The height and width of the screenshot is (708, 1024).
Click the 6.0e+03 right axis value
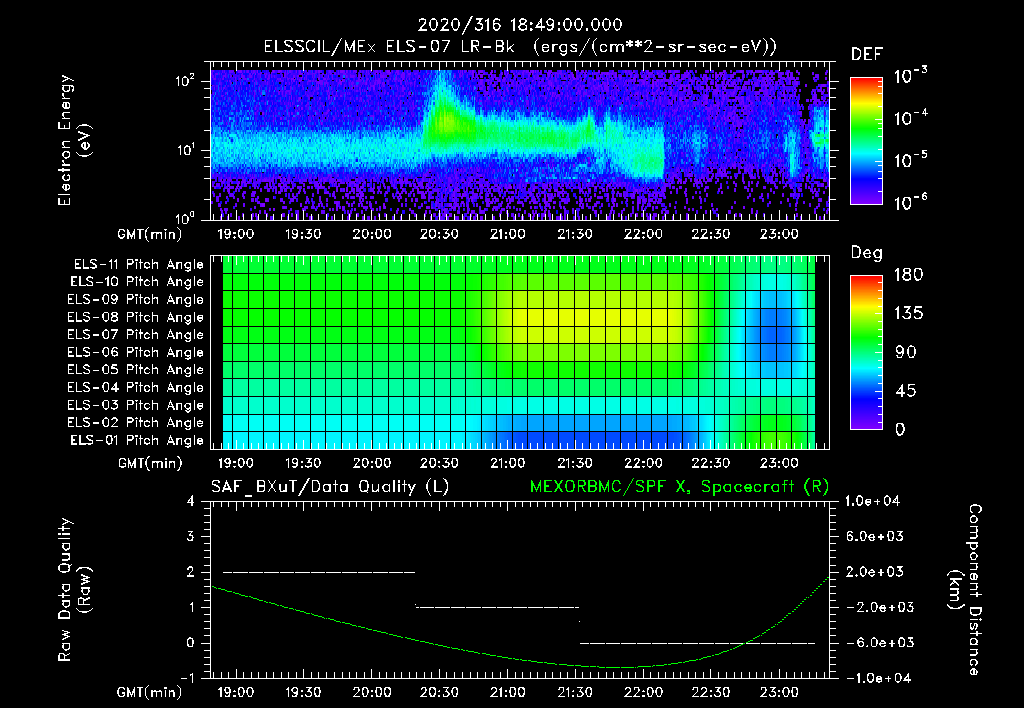874,536
